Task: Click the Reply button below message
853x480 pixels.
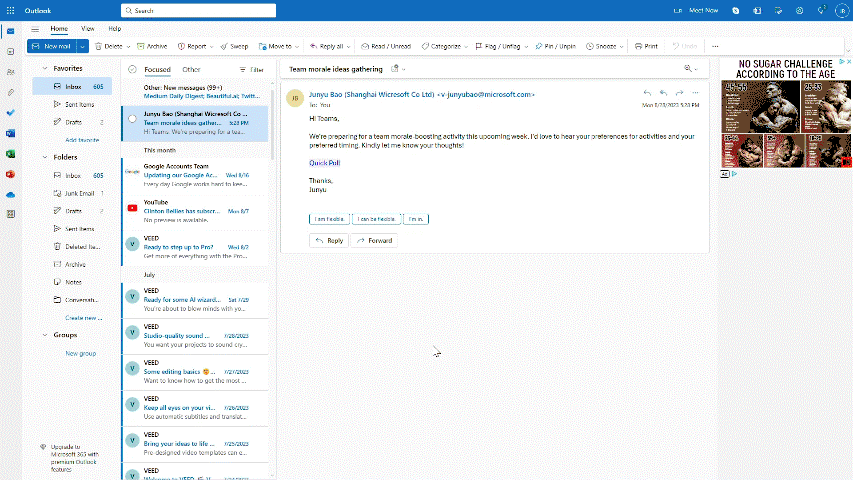Action: coord(329,241)
